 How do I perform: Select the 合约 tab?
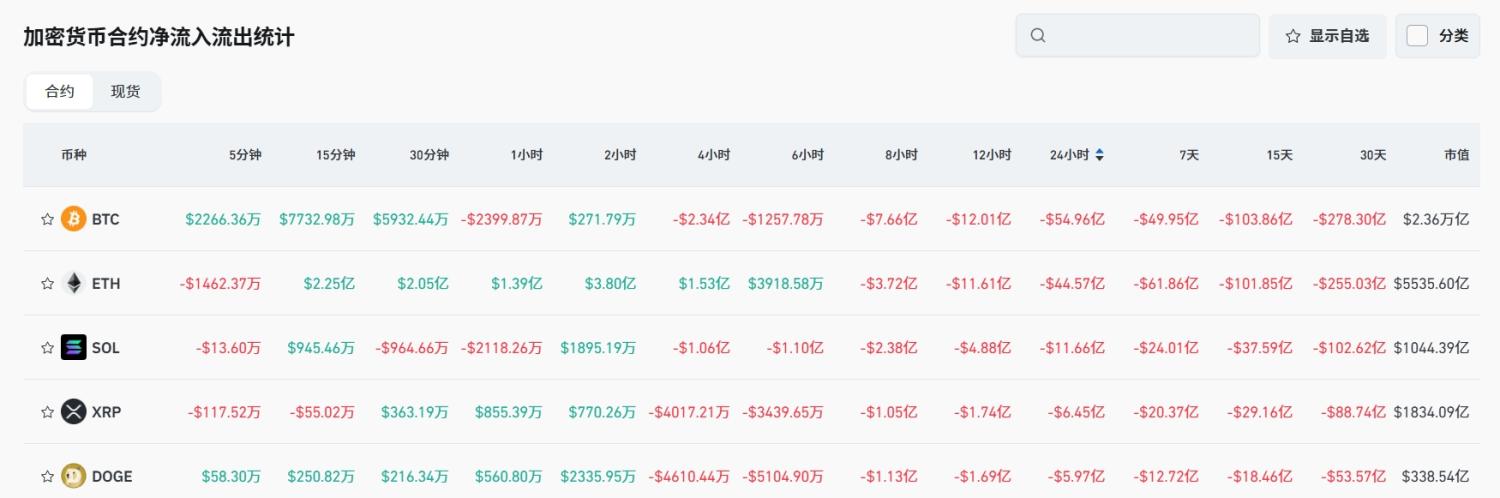tap(60, 92)
